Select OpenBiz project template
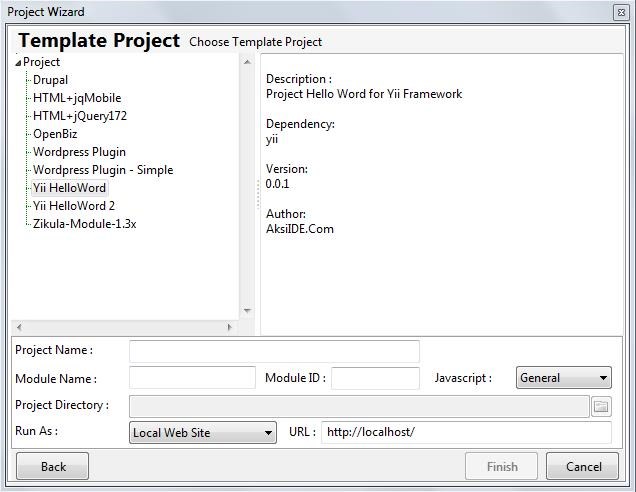This screenshot has width=636, height=492. 55,134
